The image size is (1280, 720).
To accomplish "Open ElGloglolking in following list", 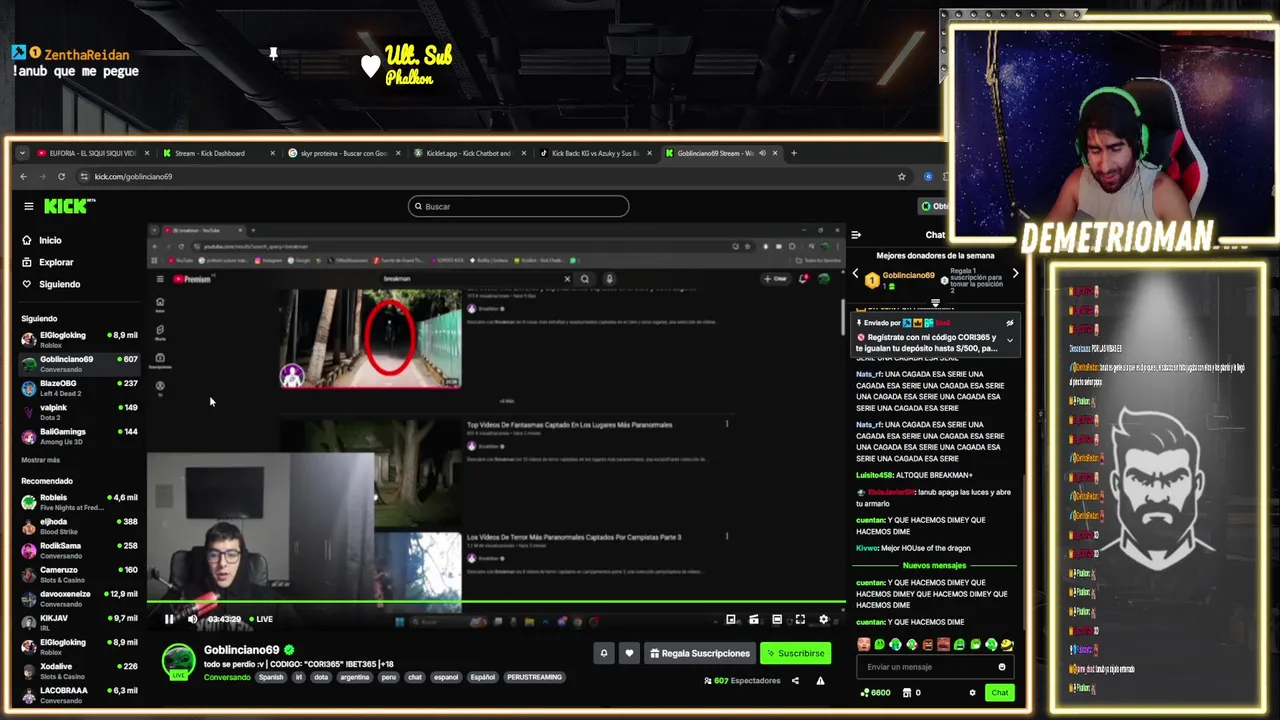I will tap(79, 339).
